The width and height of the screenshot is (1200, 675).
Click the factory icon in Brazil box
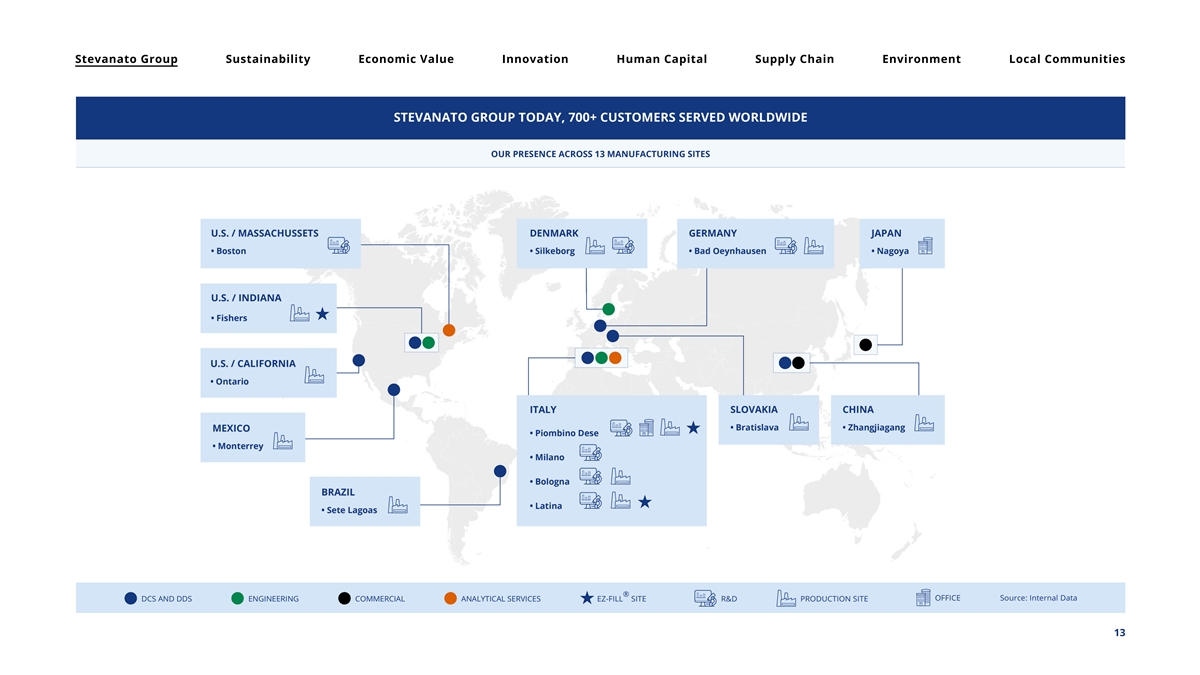coord(397,505)
